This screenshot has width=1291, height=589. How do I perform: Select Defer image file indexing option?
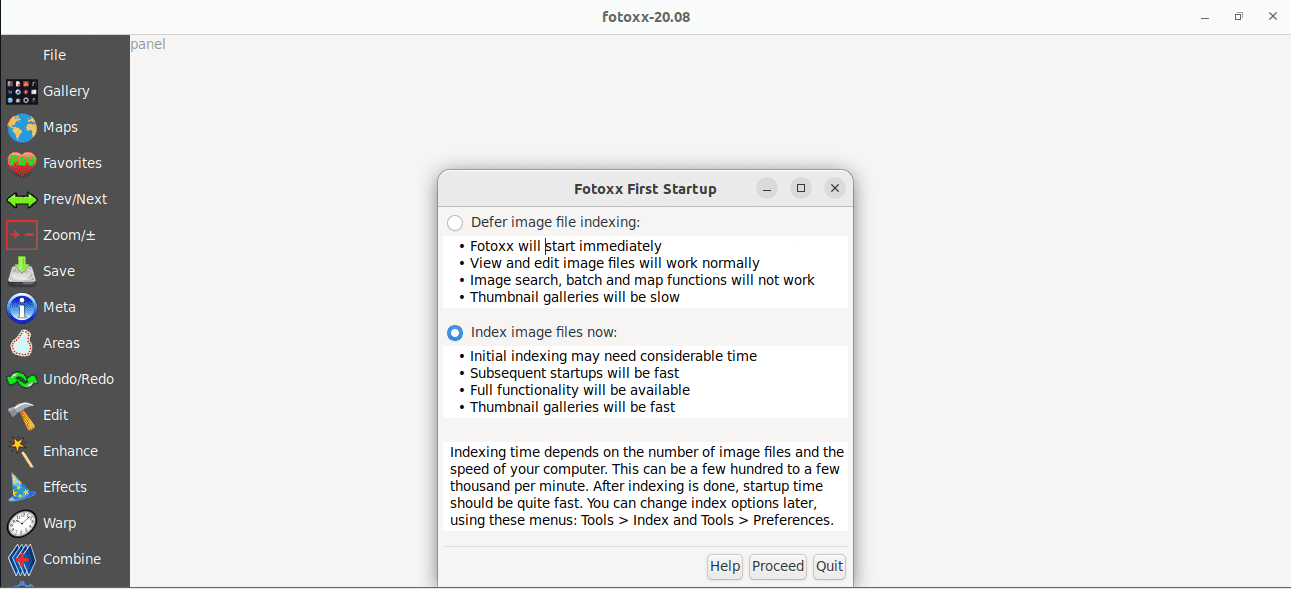point(455,223)
